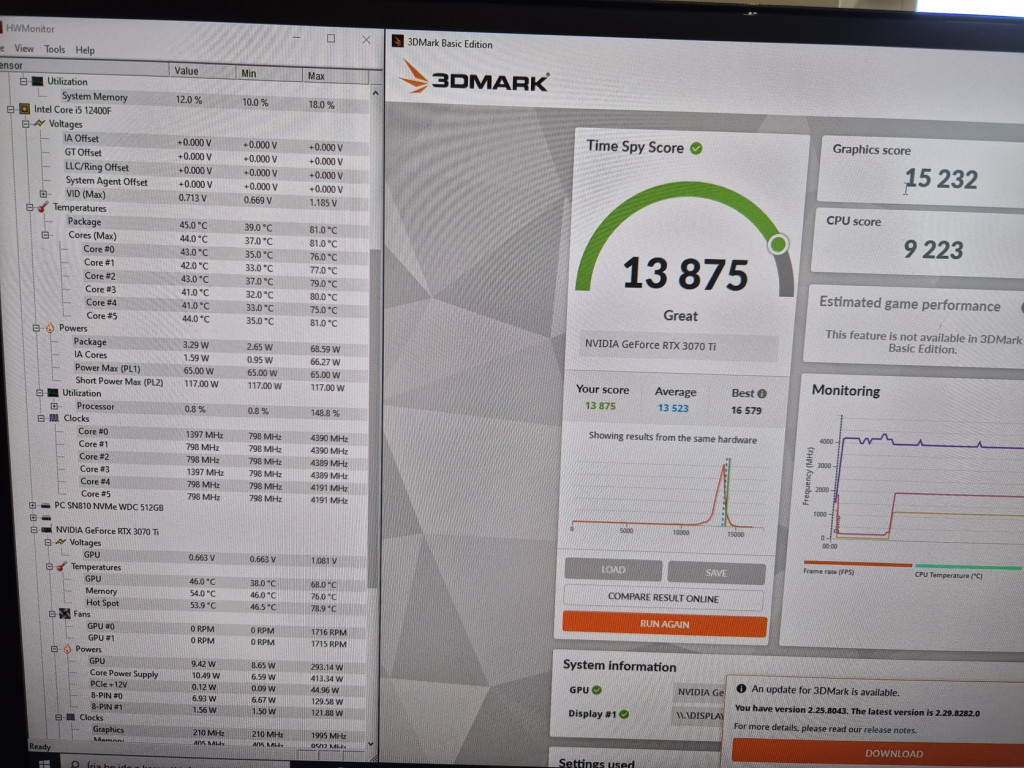Click the Time Spy score gauge knob

[x=778, y=244]
